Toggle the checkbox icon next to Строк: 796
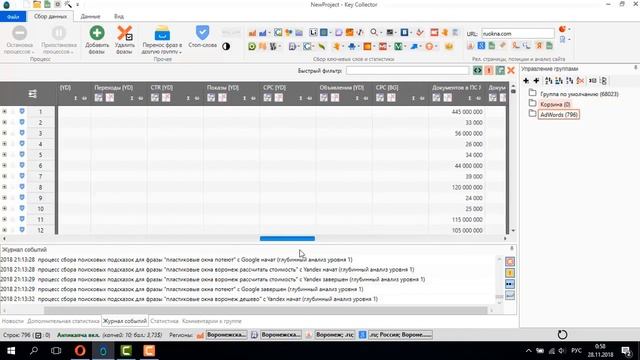The height and width of the screenshot is (360, 640). 38,335
